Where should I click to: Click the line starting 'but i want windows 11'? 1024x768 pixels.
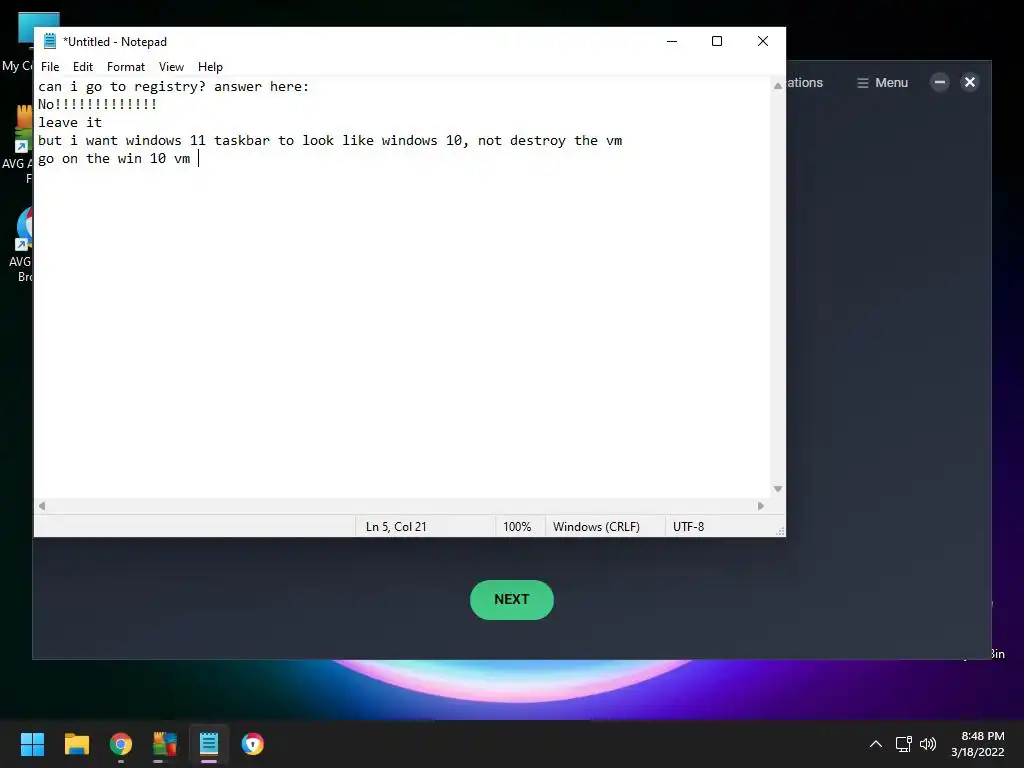(330, 140)
